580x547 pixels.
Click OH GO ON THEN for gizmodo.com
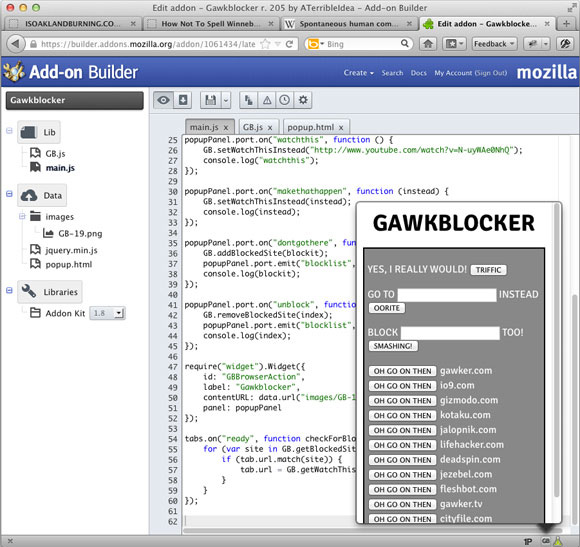point(402,401)
